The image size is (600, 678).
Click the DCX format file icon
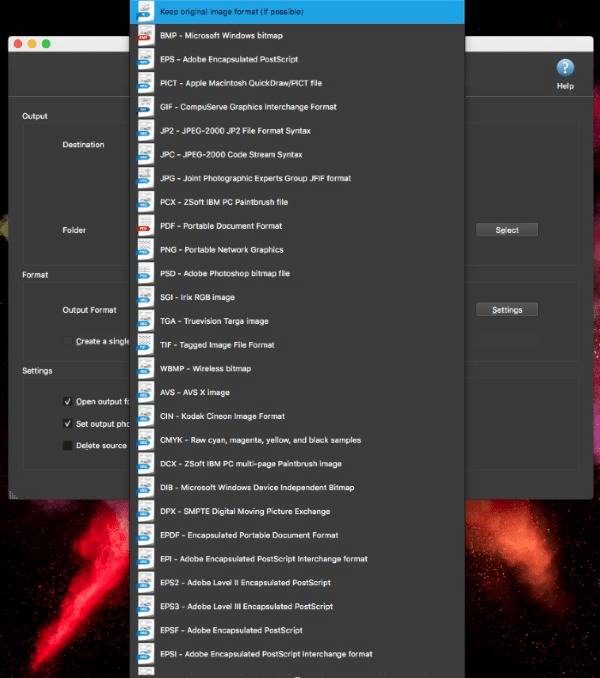pos(145,464)
